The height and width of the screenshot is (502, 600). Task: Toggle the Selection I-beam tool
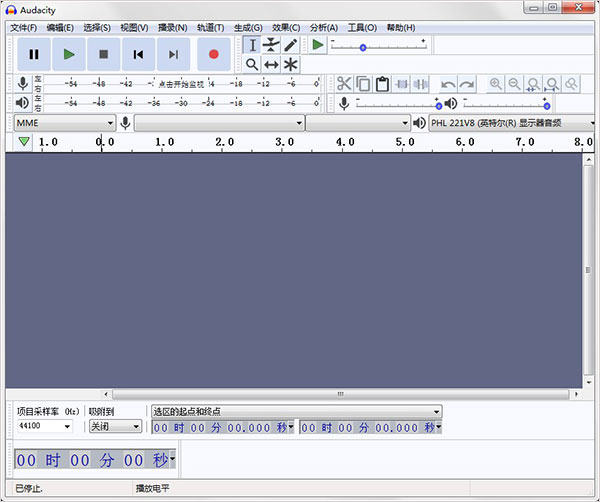coord(252,45)
